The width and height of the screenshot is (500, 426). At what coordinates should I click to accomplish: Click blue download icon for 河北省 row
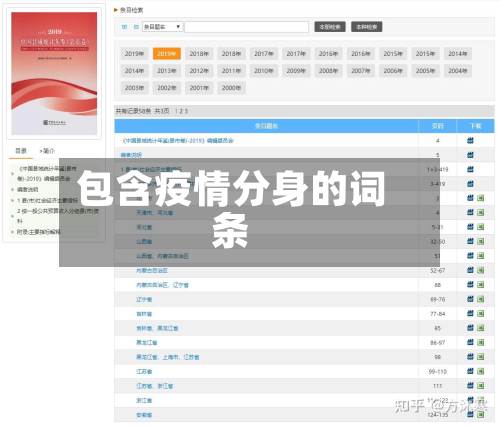click(470, 227)
